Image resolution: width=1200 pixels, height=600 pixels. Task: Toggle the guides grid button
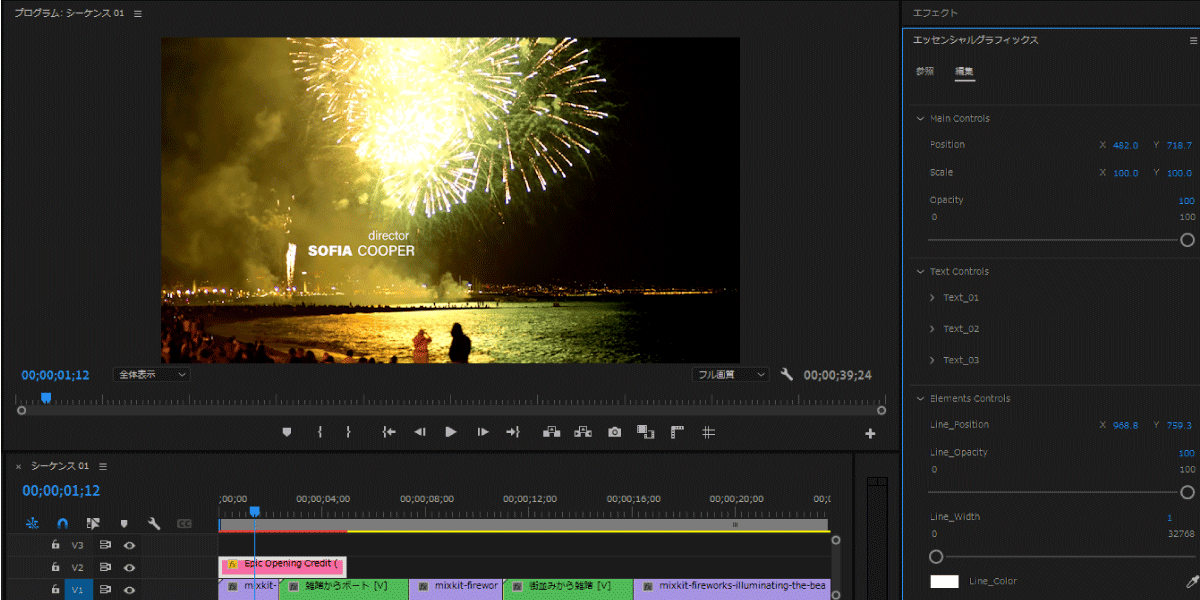click(708, 432)
